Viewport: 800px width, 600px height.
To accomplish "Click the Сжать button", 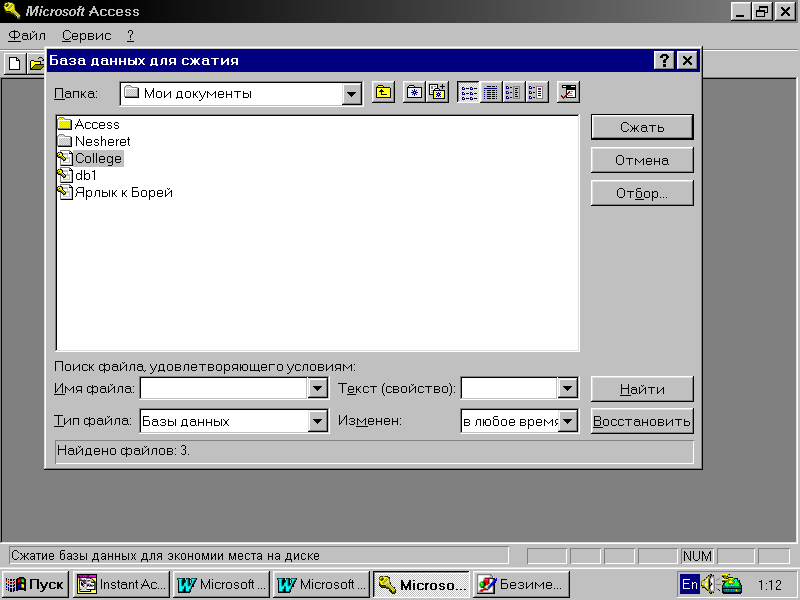I will click(642, 127).
